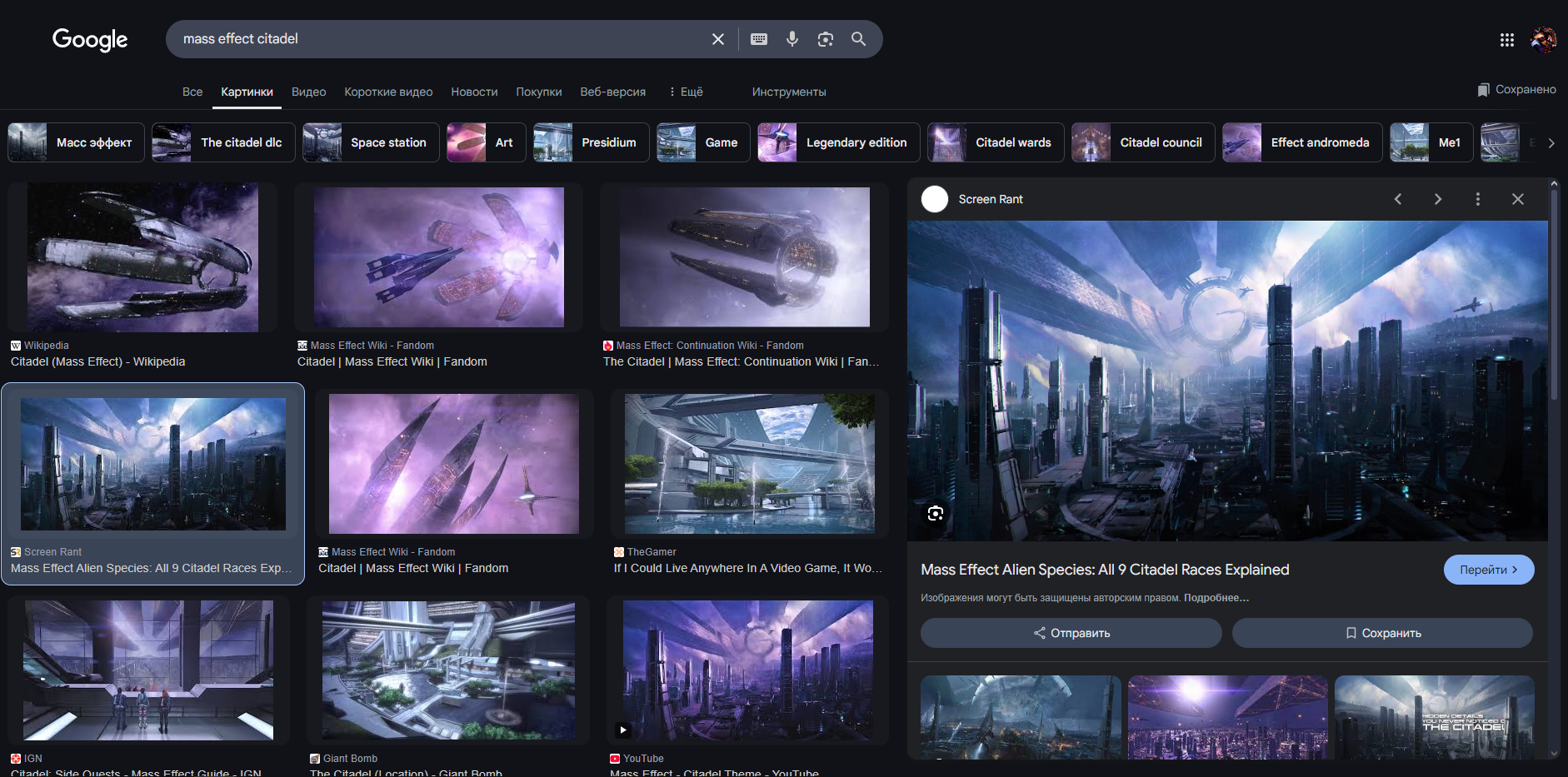Start voice search with microphone icon
1568x777 pixels.
click(x=792, y=39)
